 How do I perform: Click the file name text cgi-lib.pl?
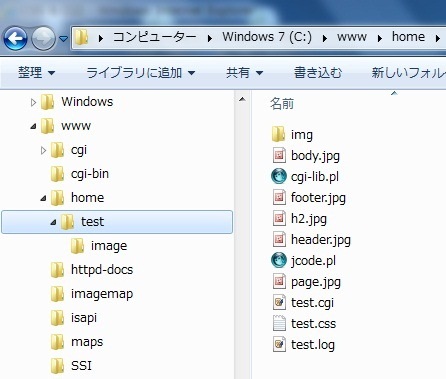(315, 177)
